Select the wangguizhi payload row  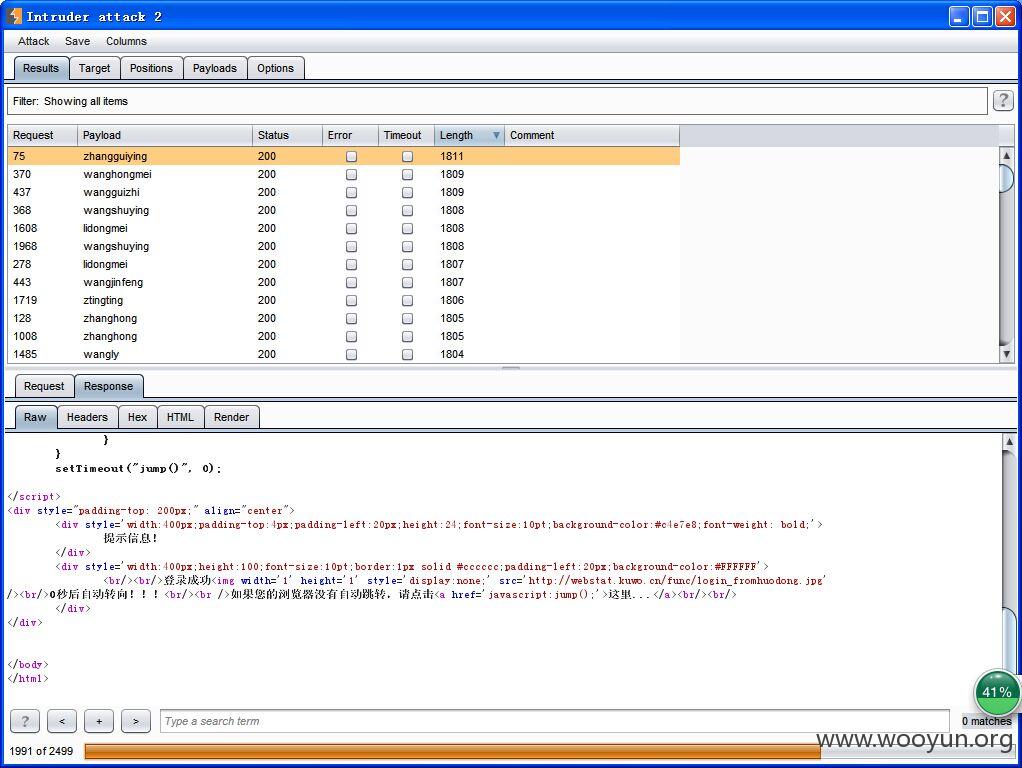pos(343,192)
